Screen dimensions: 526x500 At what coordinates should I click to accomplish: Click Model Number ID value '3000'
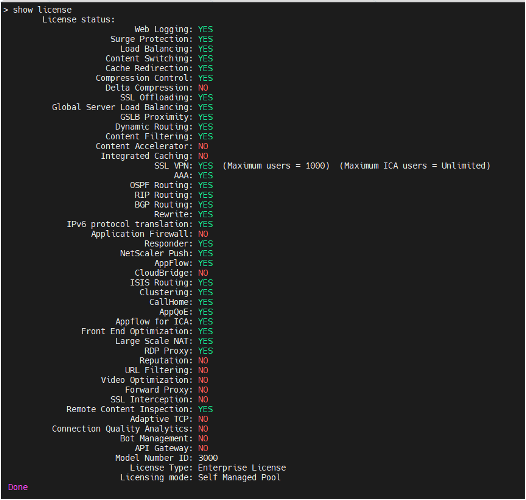pyautogui.click(x=208, y=458)
